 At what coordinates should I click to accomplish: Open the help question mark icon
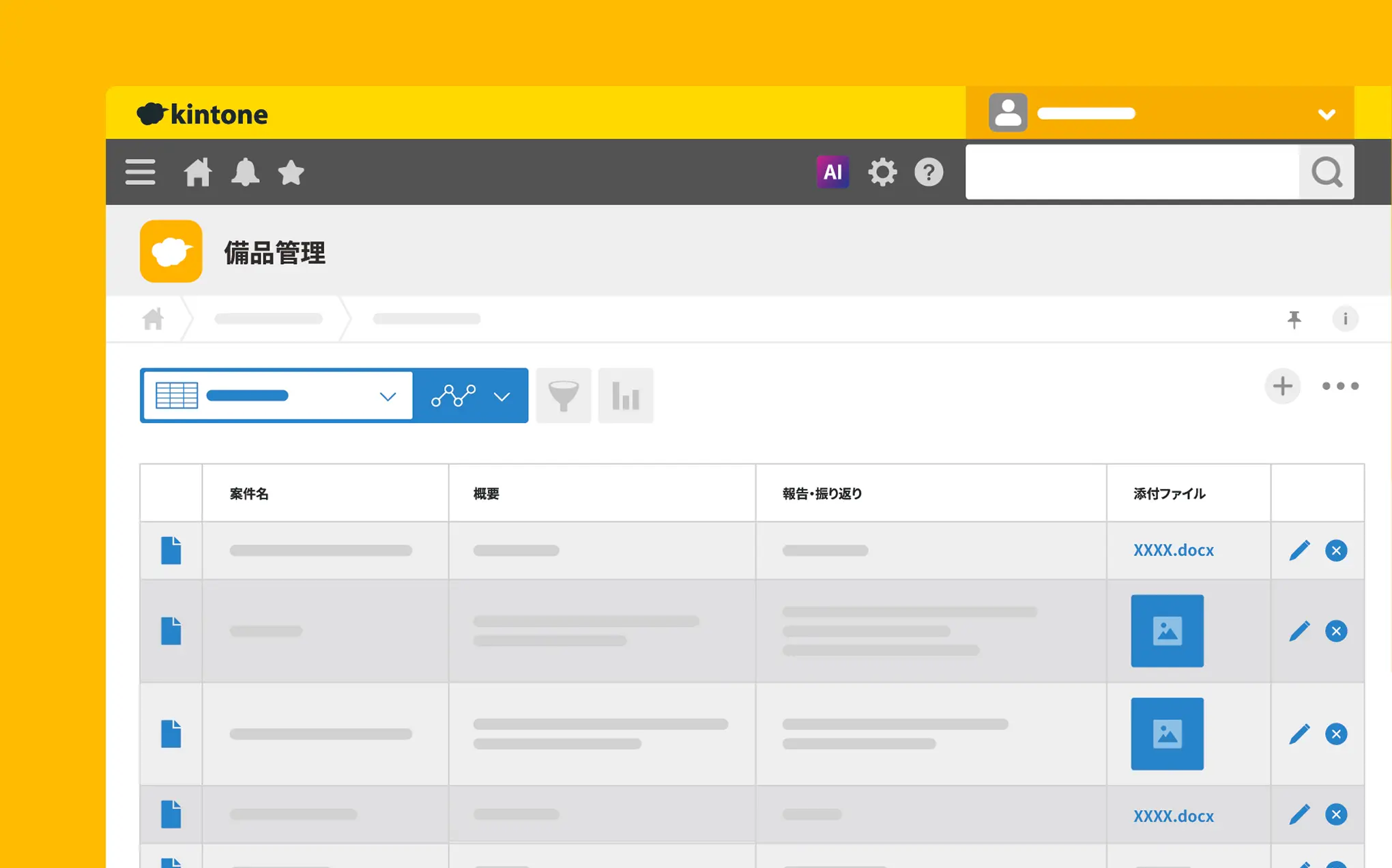[x=928, y=172]
